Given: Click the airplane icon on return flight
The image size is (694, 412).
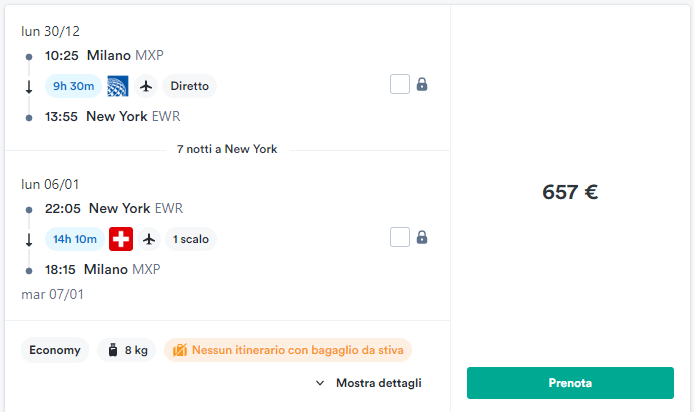Looking at the screenshot, I should click(x=149, y=239).
